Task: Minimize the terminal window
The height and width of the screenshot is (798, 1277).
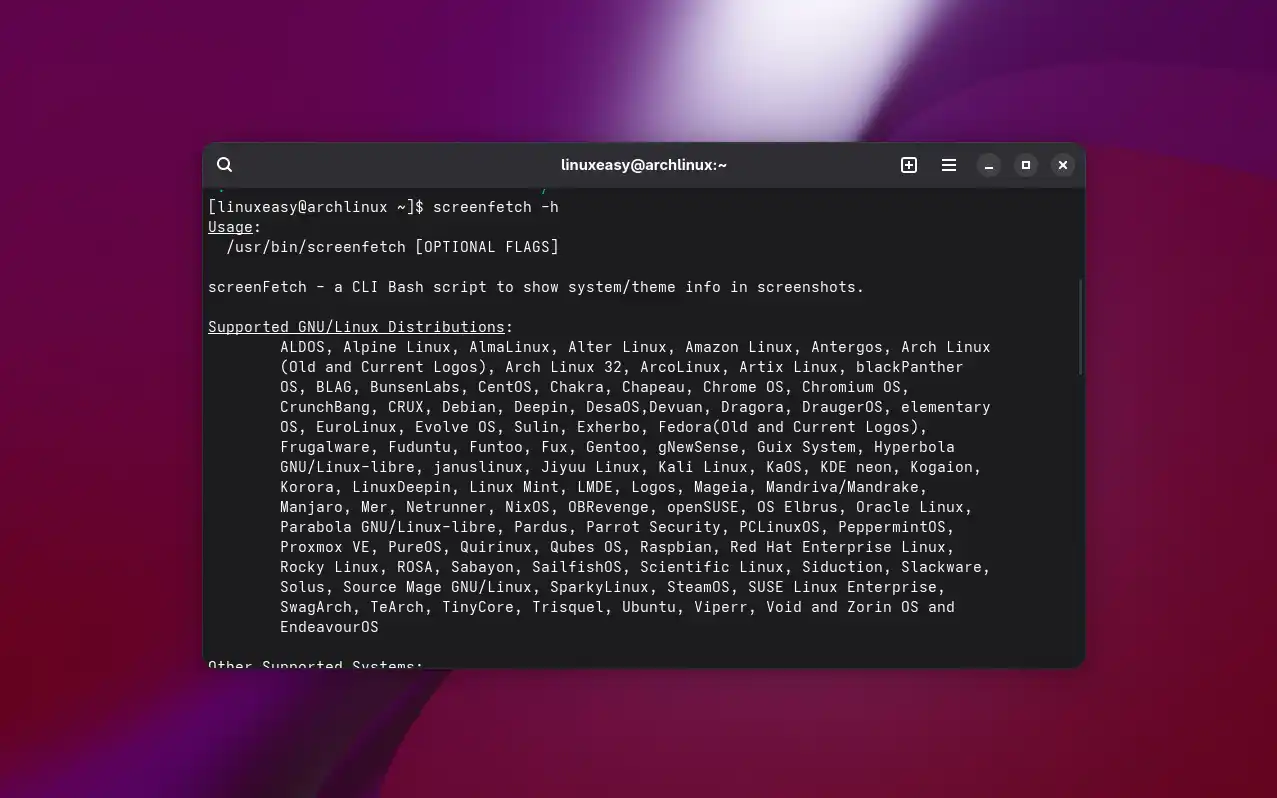Action: (989, 165)
